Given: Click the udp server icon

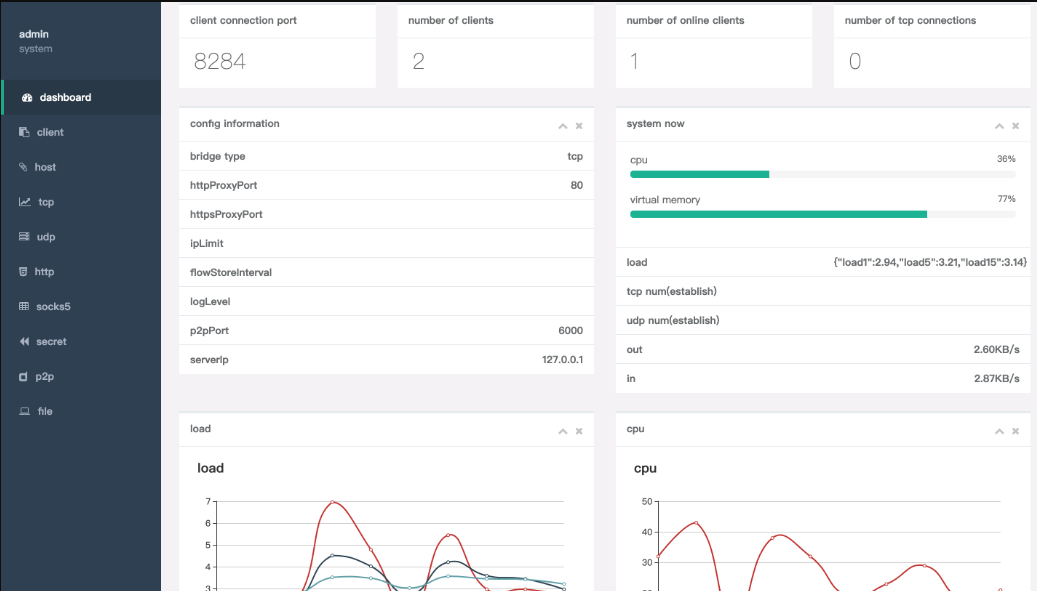Looking at the screenshot, I should point(24,237).
